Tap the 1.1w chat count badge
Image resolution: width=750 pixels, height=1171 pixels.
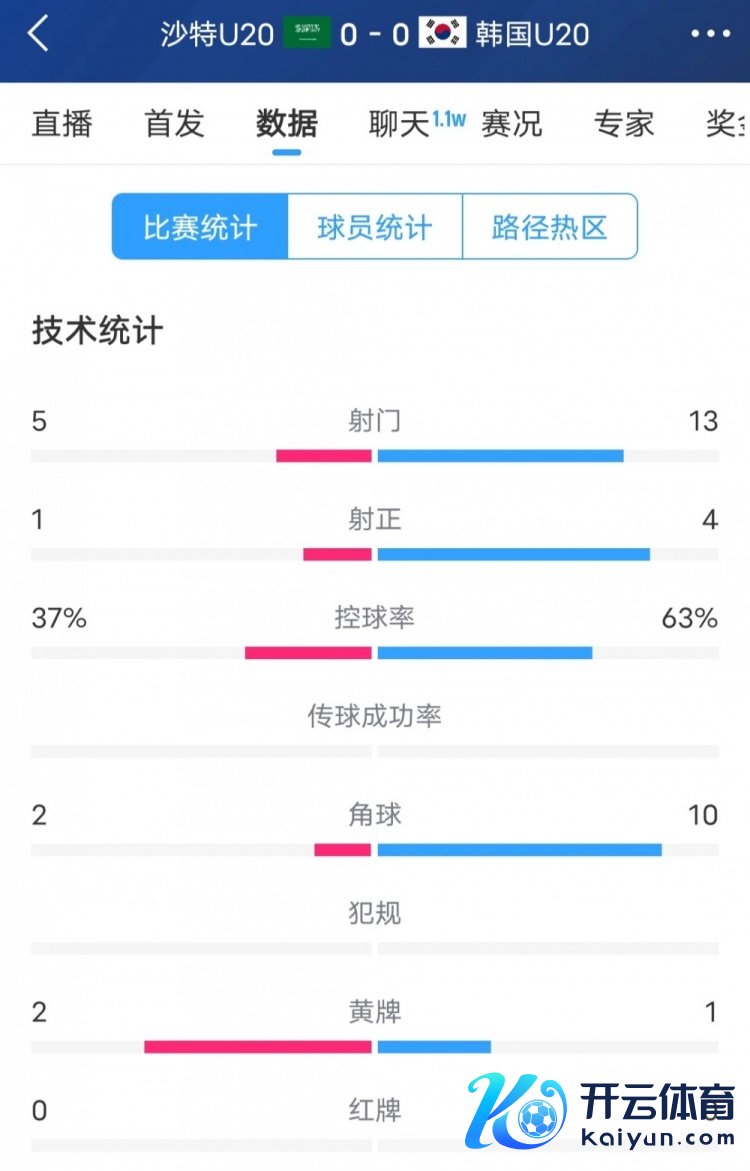click(450, 120)
